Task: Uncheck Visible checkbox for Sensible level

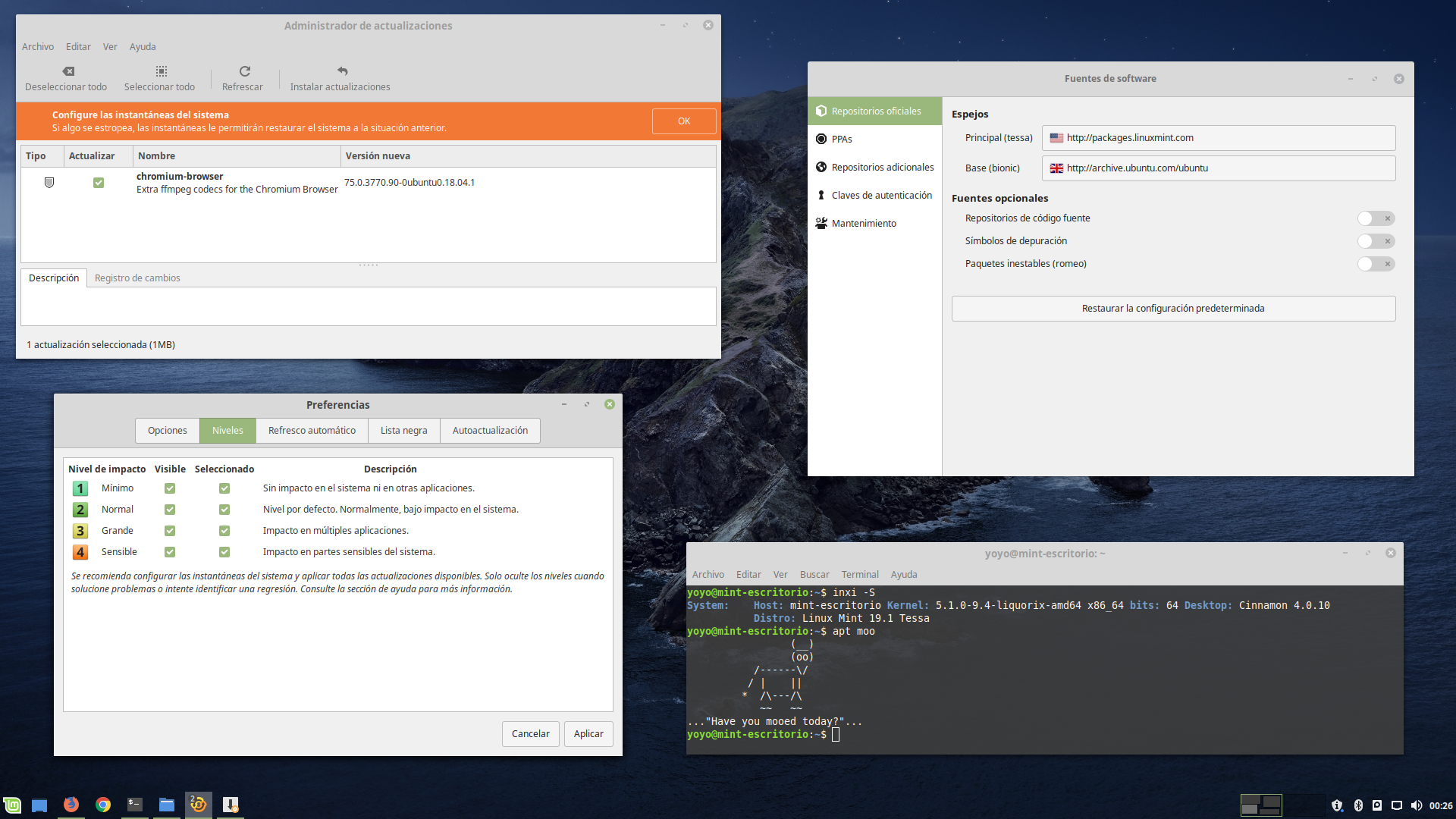Action: coord(170,552)
